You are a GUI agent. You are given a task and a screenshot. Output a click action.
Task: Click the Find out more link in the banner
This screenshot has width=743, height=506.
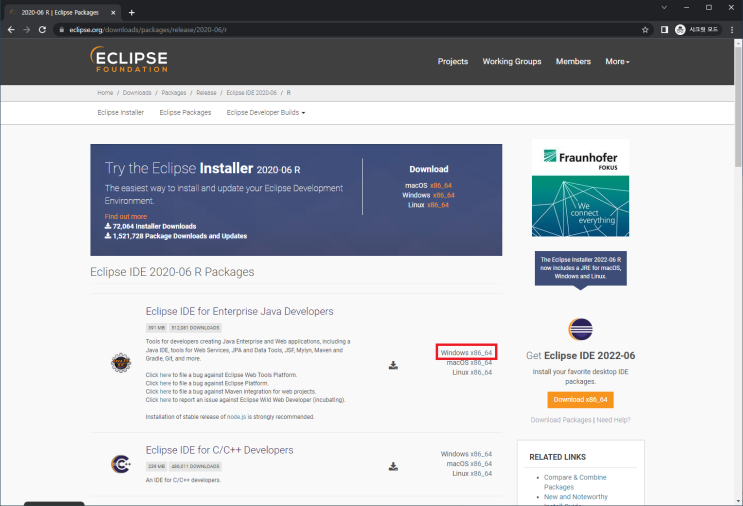pos(126,216)
